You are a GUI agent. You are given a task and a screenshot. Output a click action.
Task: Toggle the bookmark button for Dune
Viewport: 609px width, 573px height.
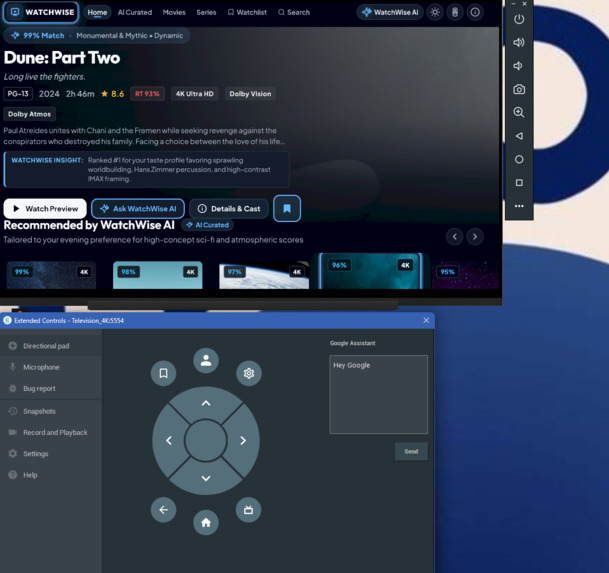pos(287,209)
